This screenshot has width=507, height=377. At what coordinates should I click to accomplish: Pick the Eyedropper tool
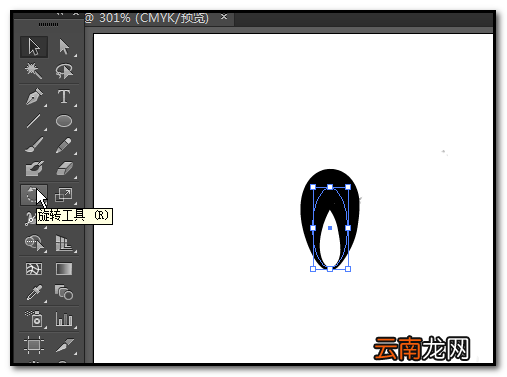[x=34, y=293]
